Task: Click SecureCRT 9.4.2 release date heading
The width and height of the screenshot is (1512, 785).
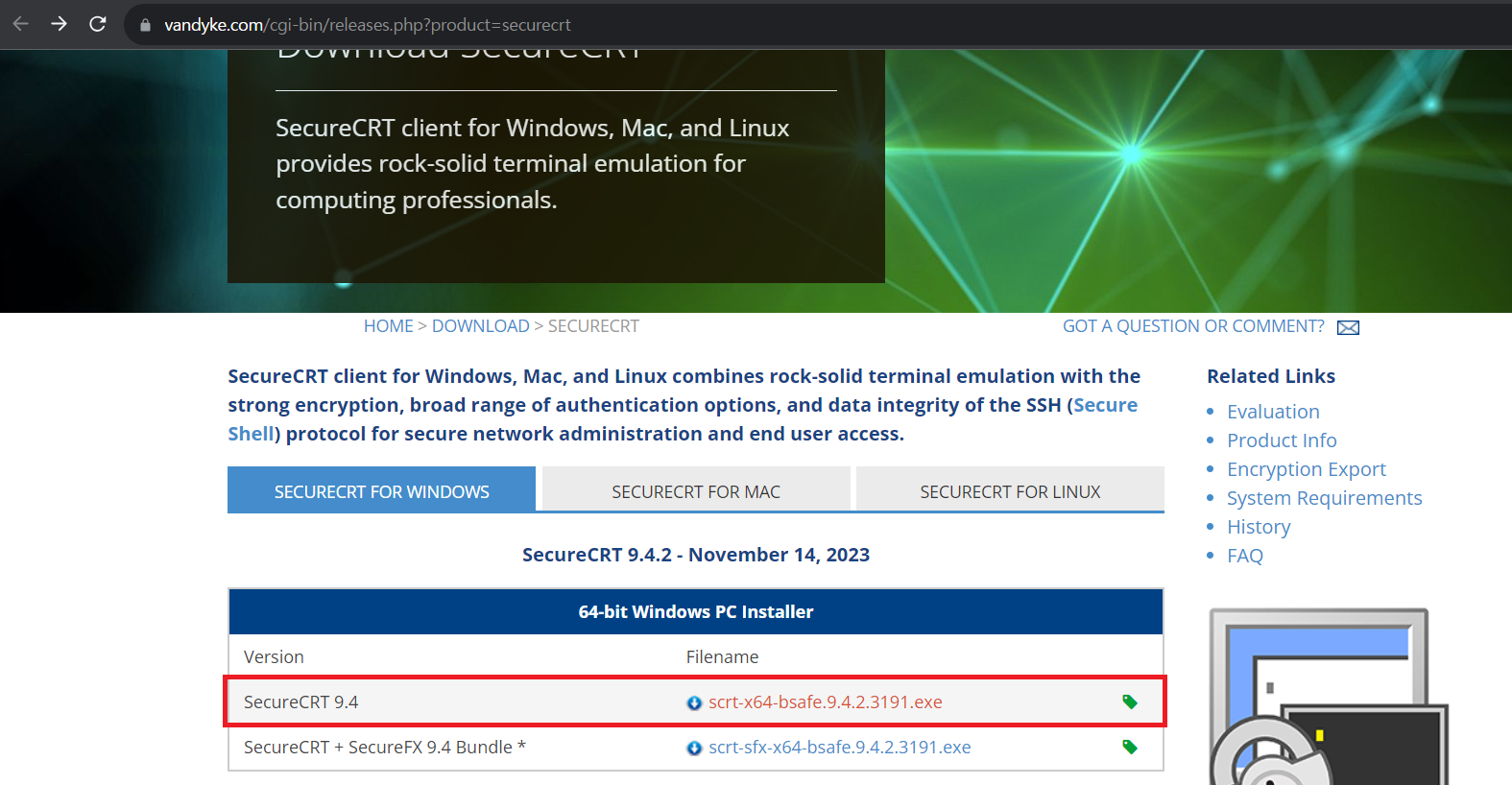Action: (696, 555)
